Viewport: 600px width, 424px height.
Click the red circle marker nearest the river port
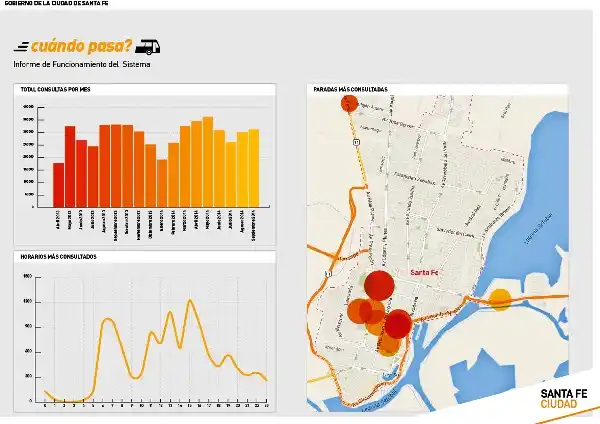(x=398, y=324)
